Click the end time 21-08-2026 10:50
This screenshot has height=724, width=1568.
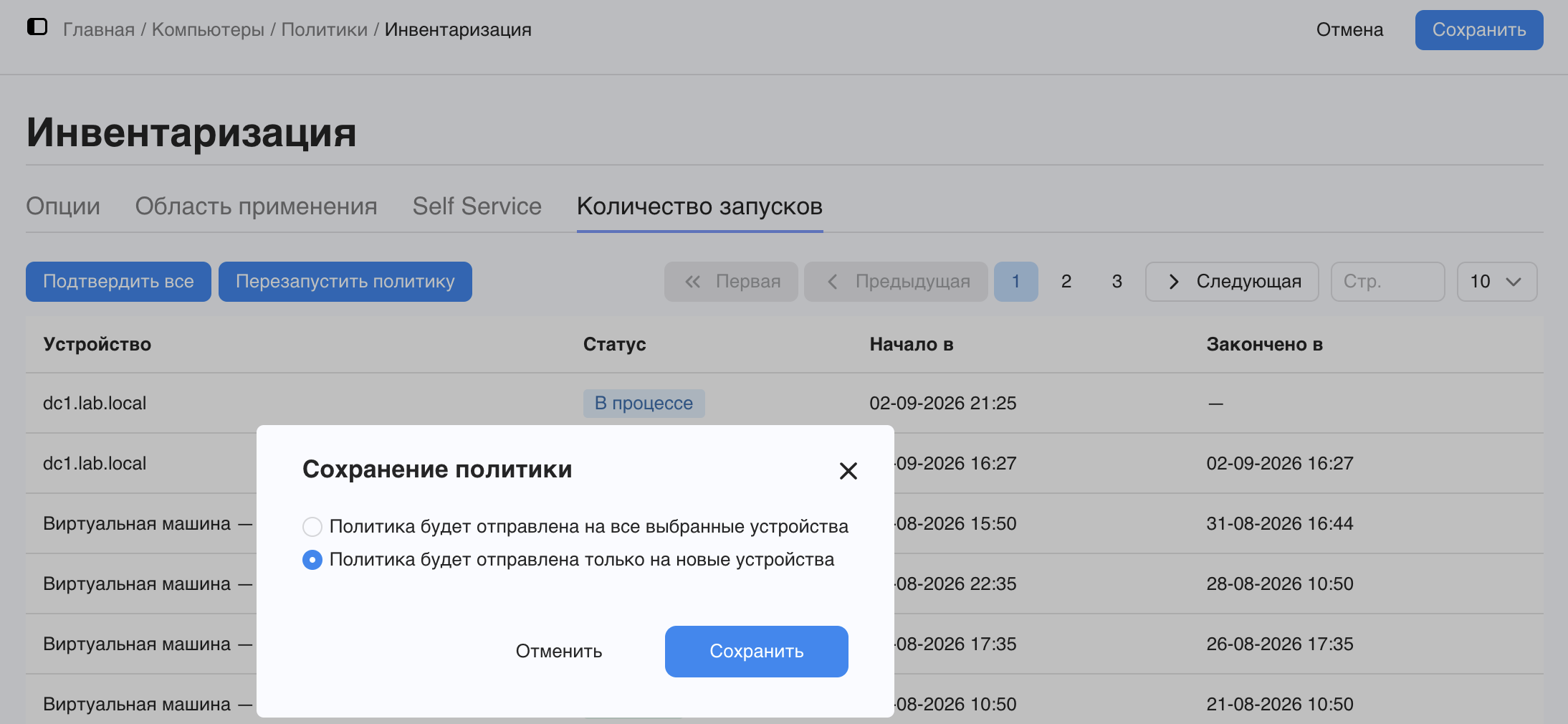pyautogui.click(x=1280, y=705)
